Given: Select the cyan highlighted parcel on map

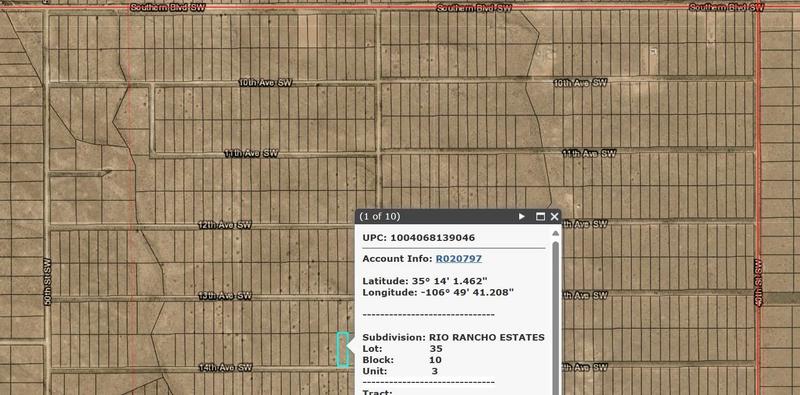Looking at the screenshot, I should click(343, 350).
